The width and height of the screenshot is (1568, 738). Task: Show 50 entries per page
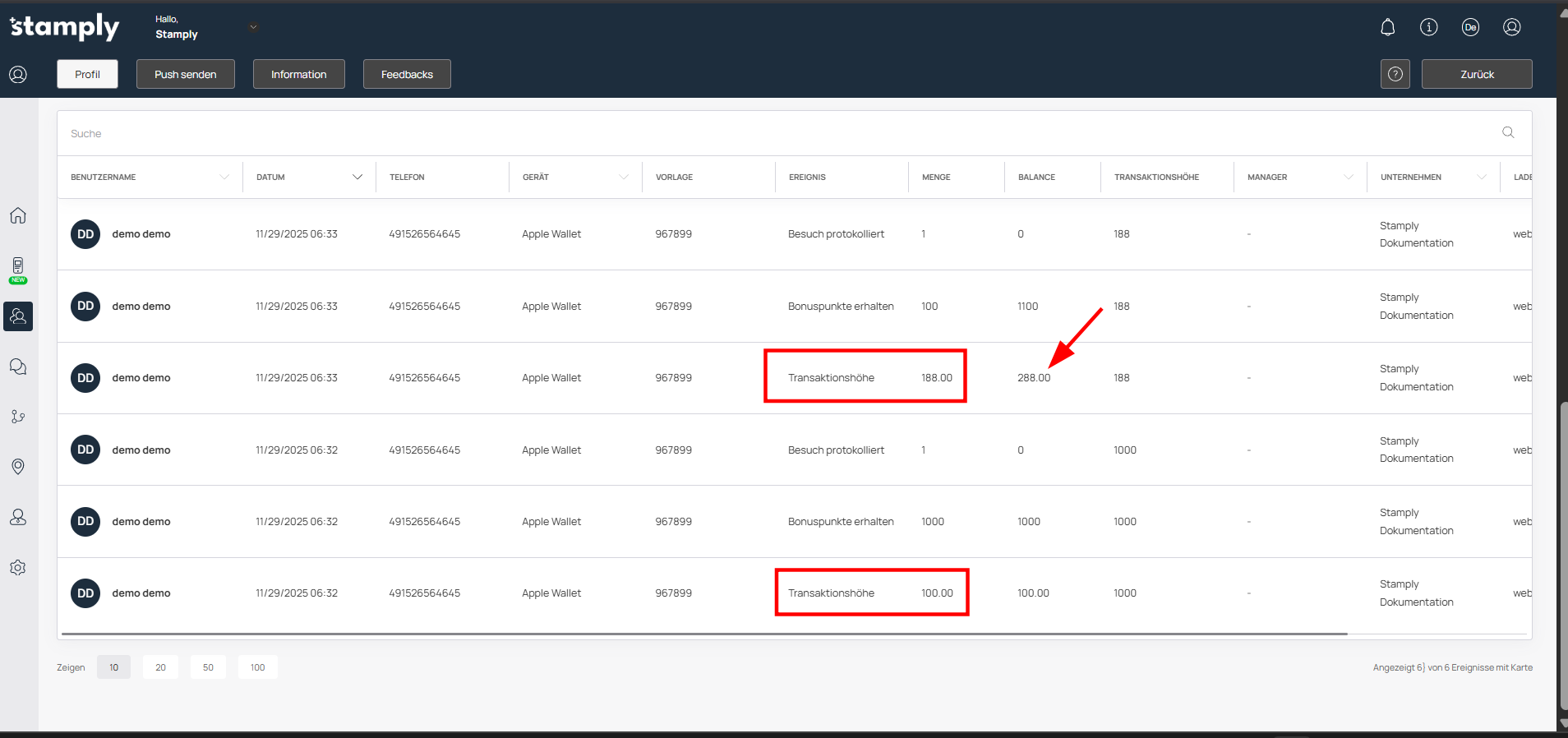[208, 667]
